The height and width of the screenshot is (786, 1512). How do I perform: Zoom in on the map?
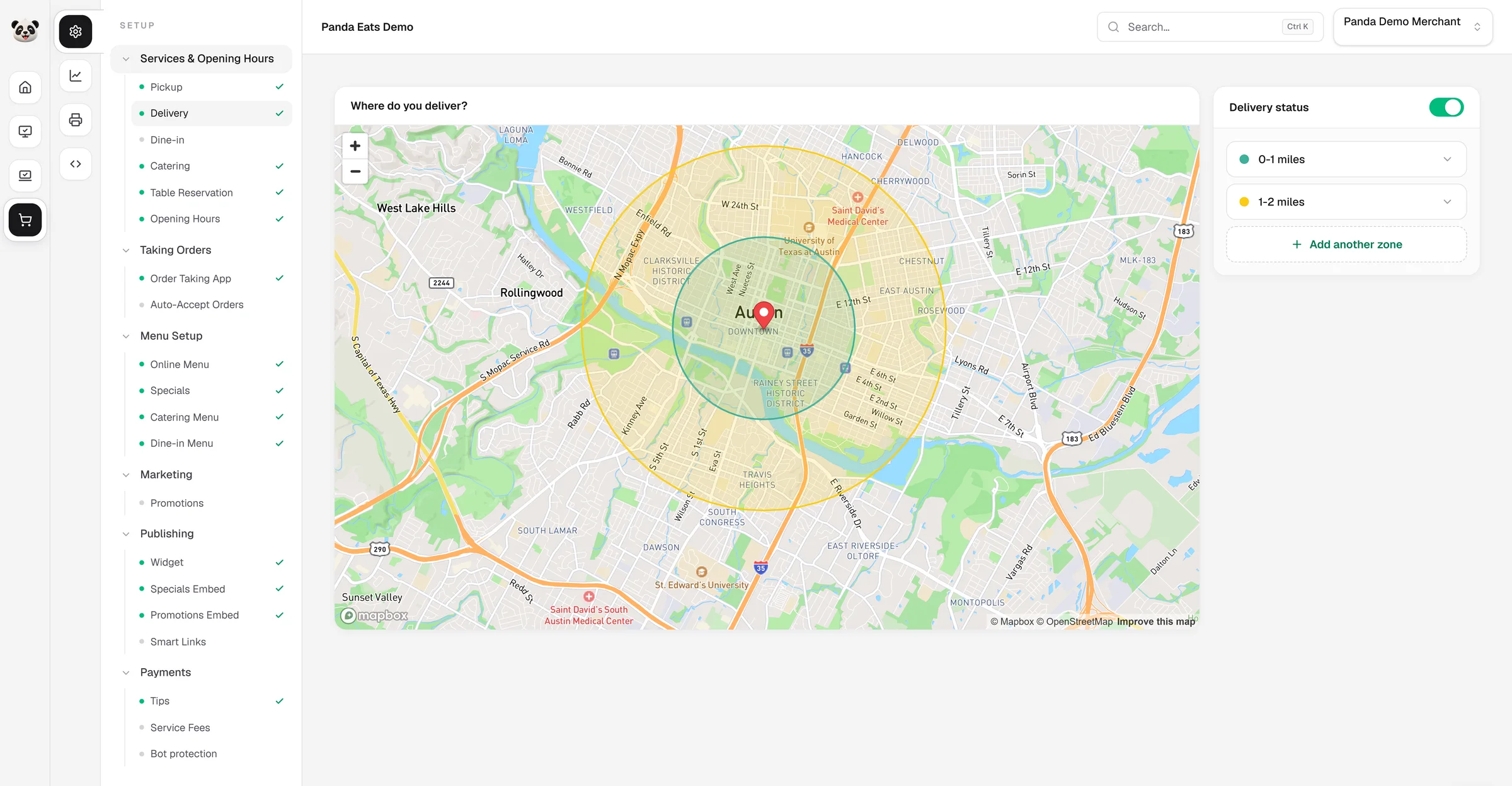click(355, 146)
